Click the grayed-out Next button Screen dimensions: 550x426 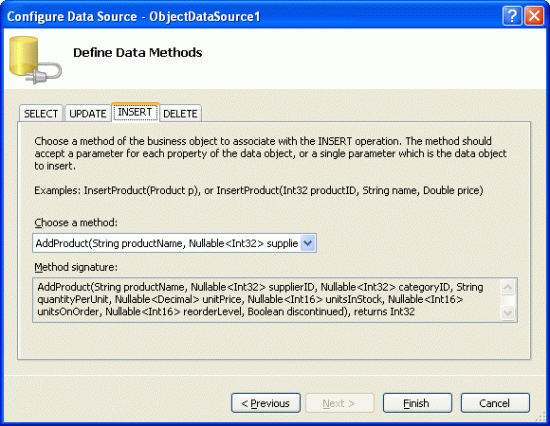(x=339, y=403)
